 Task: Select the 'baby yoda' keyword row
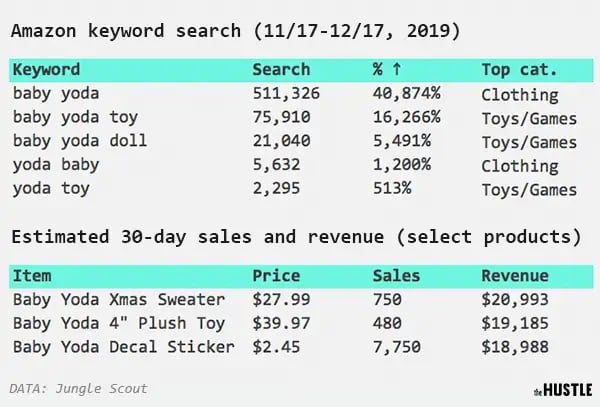pyautogui.click(x=52, y=94)
